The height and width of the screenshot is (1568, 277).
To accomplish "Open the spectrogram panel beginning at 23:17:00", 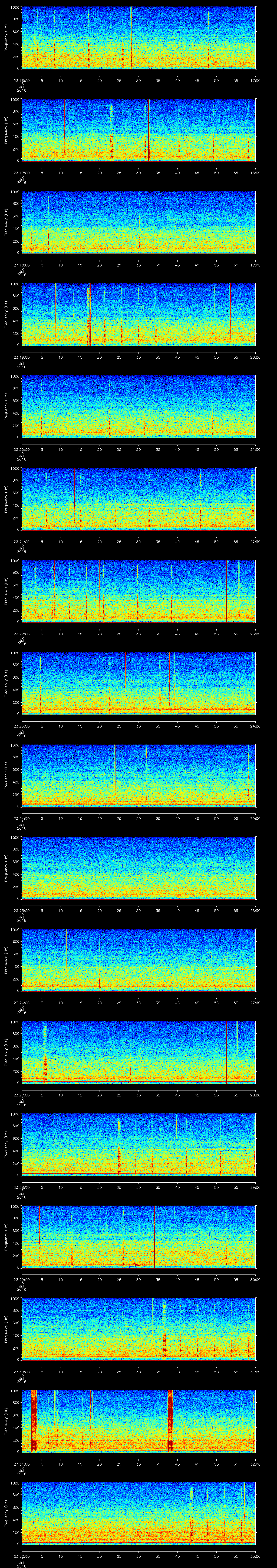I will tap(138, 130).
